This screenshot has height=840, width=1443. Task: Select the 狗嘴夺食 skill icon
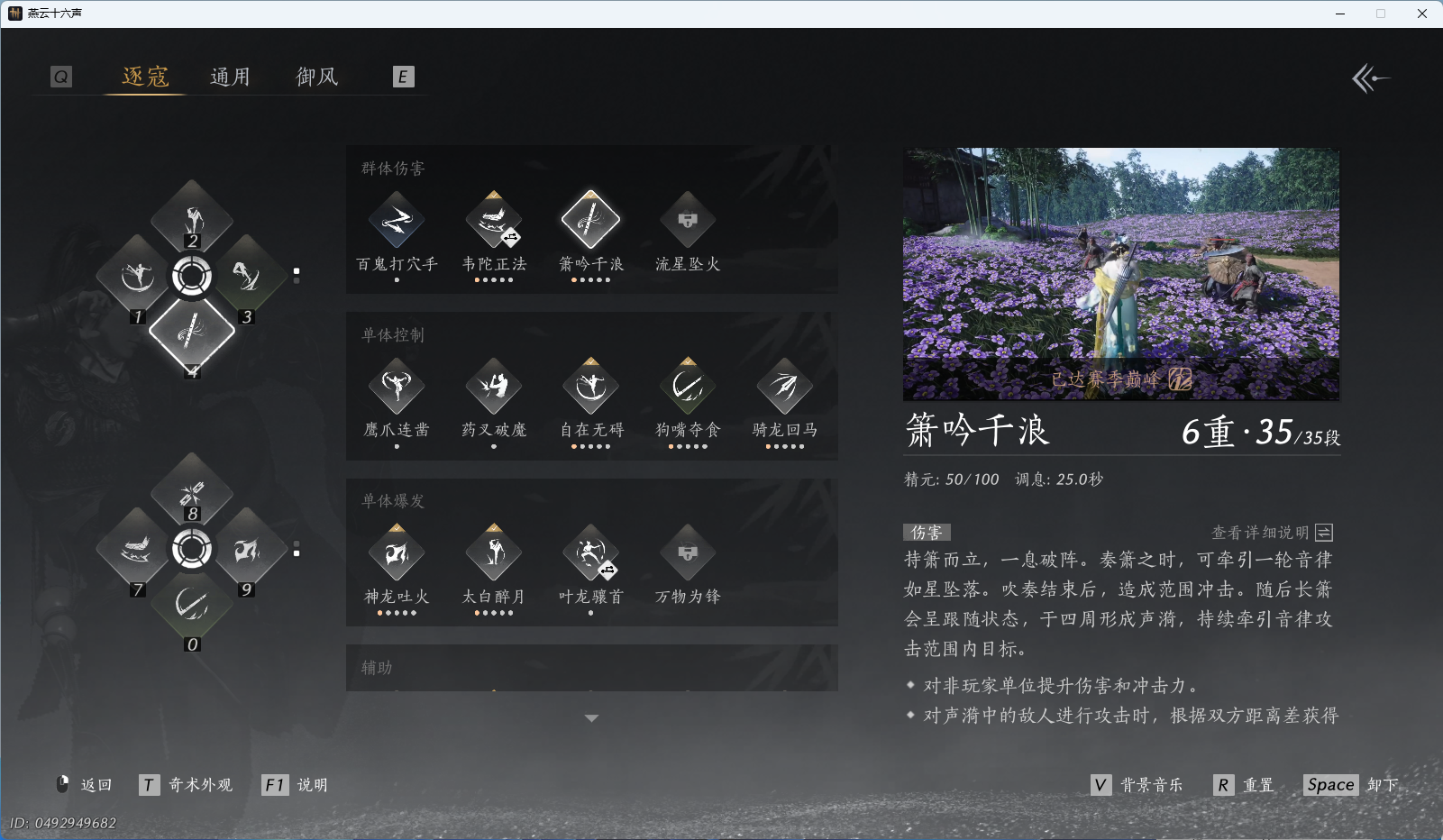687,386
